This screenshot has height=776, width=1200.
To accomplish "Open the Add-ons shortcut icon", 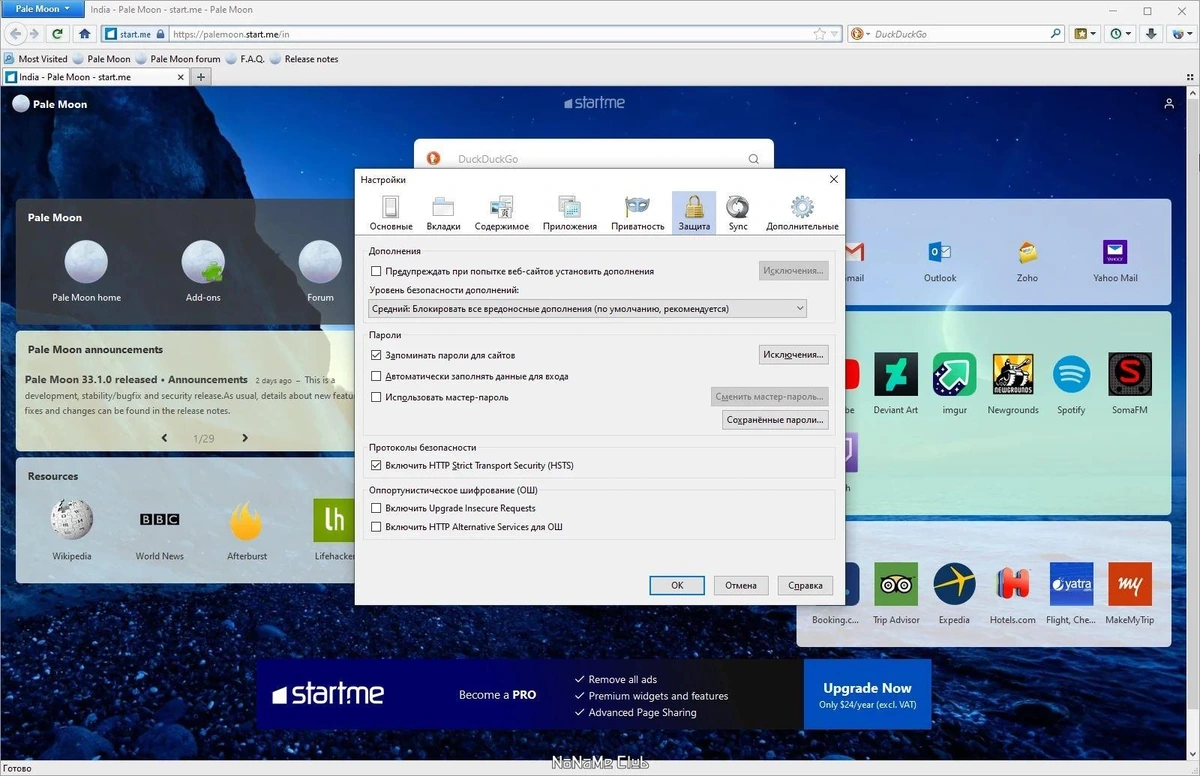I will [203, 262].
